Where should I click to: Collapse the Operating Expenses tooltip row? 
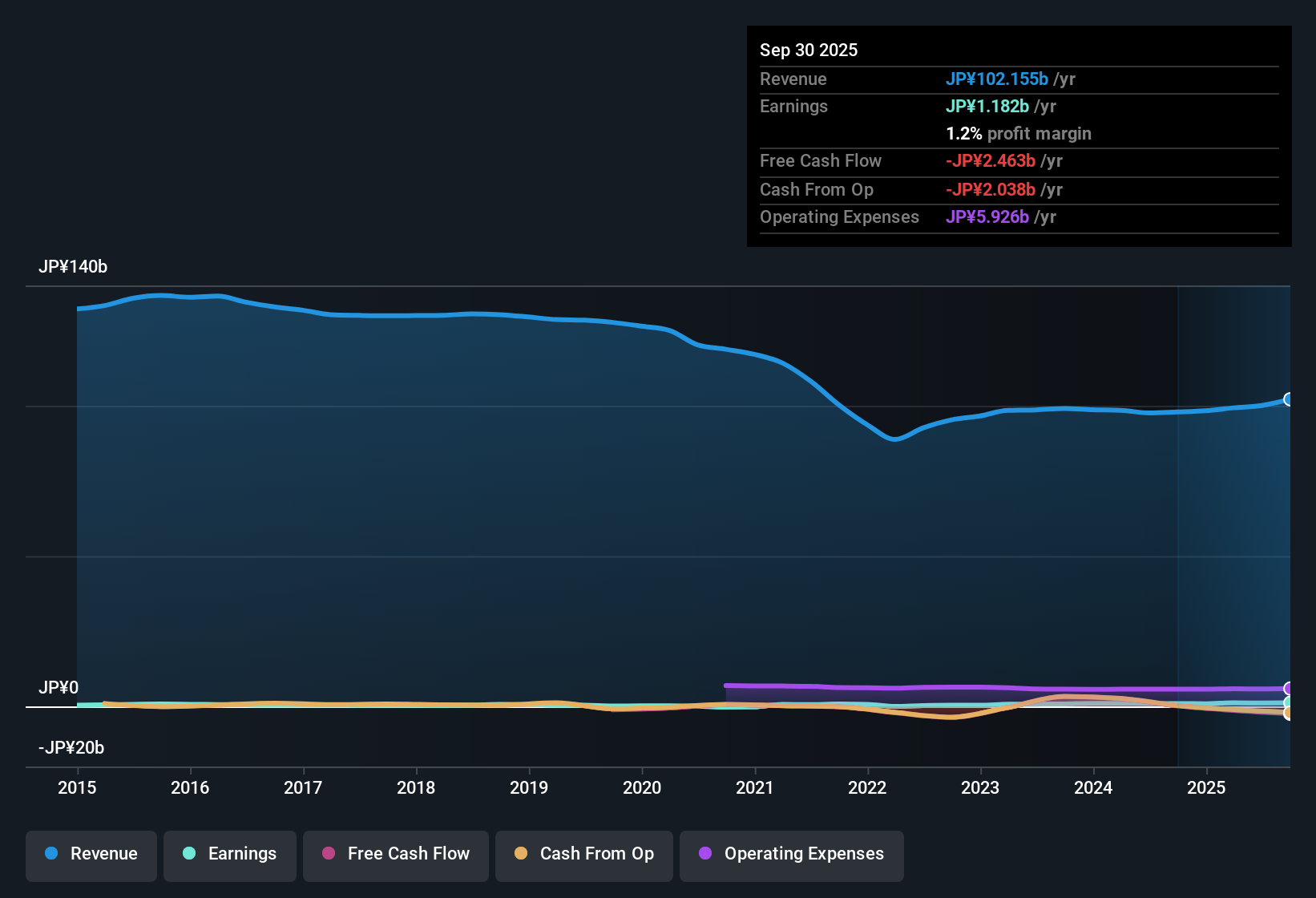pos(839,216)
